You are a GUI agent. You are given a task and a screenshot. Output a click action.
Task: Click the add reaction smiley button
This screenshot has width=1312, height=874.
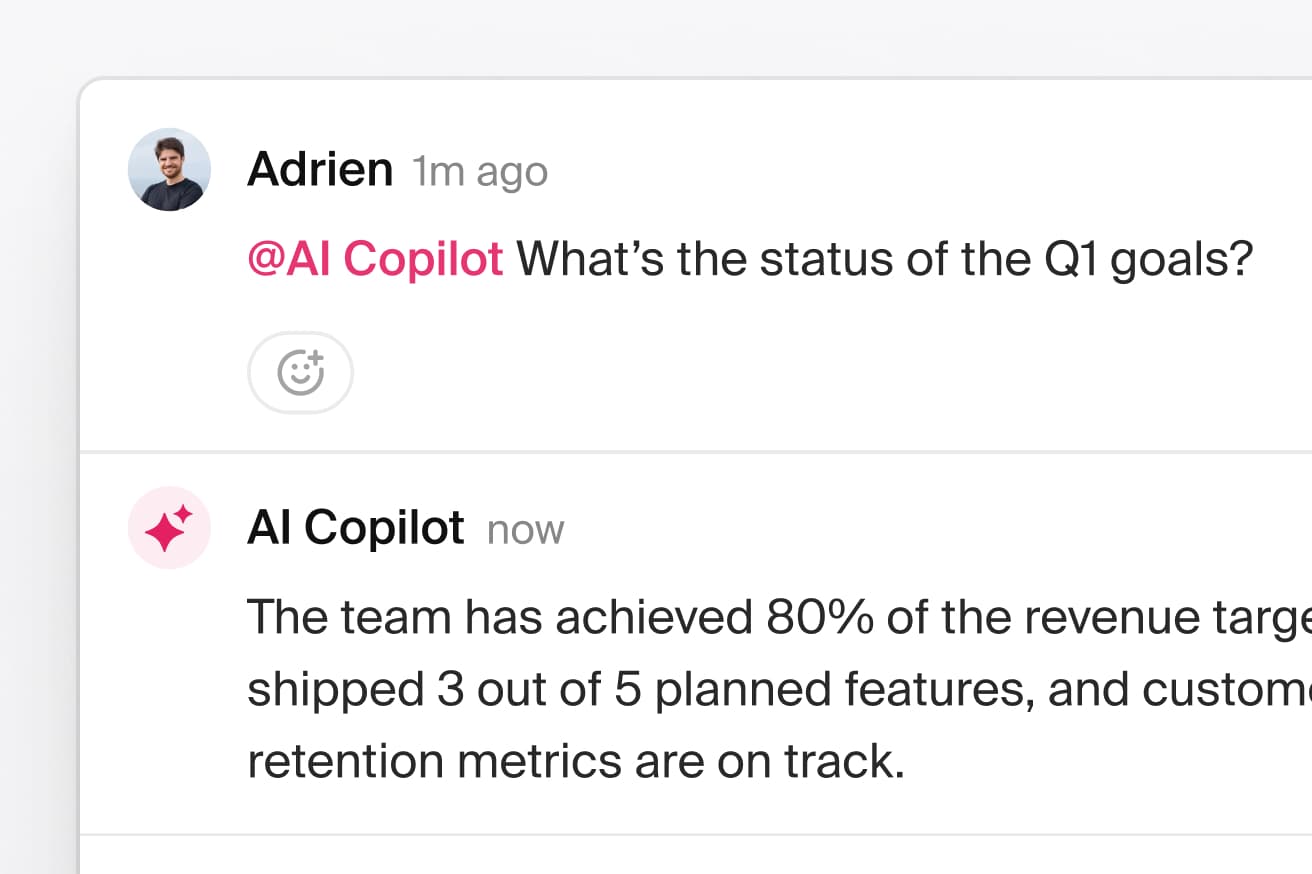coord(300,373)
